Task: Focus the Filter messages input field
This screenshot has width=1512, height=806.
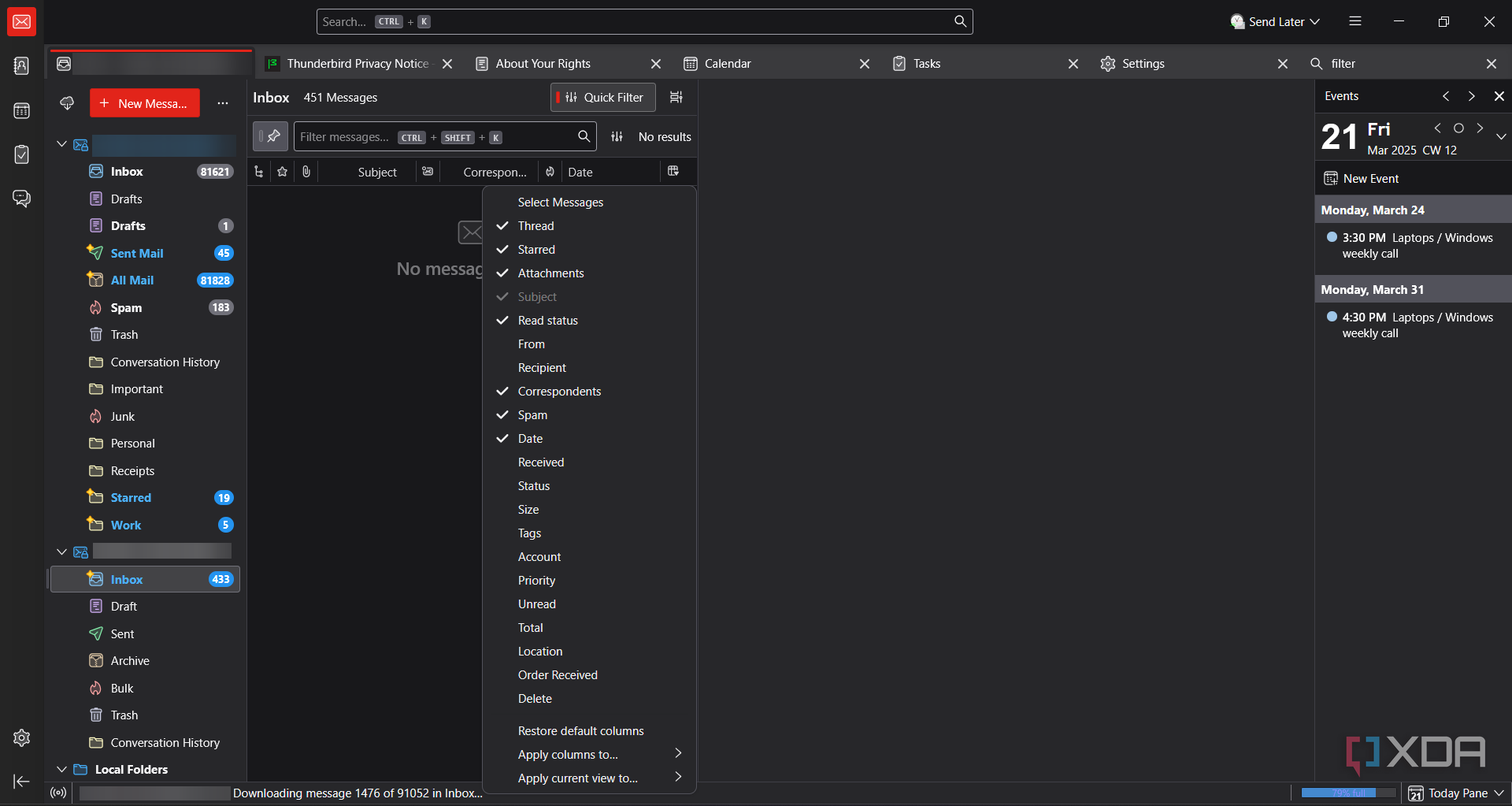Action: [445, 136]
